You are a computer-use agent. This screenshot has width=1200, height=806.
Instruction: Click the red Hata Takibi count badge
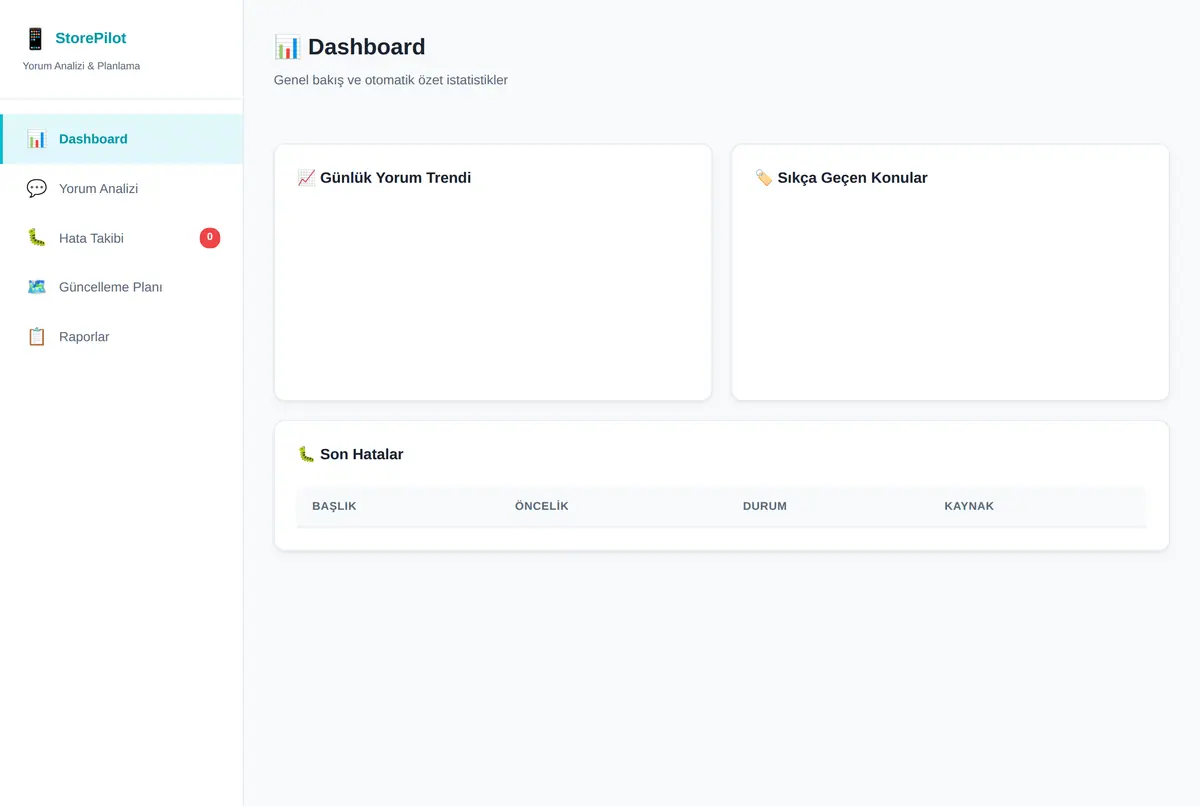210,238
